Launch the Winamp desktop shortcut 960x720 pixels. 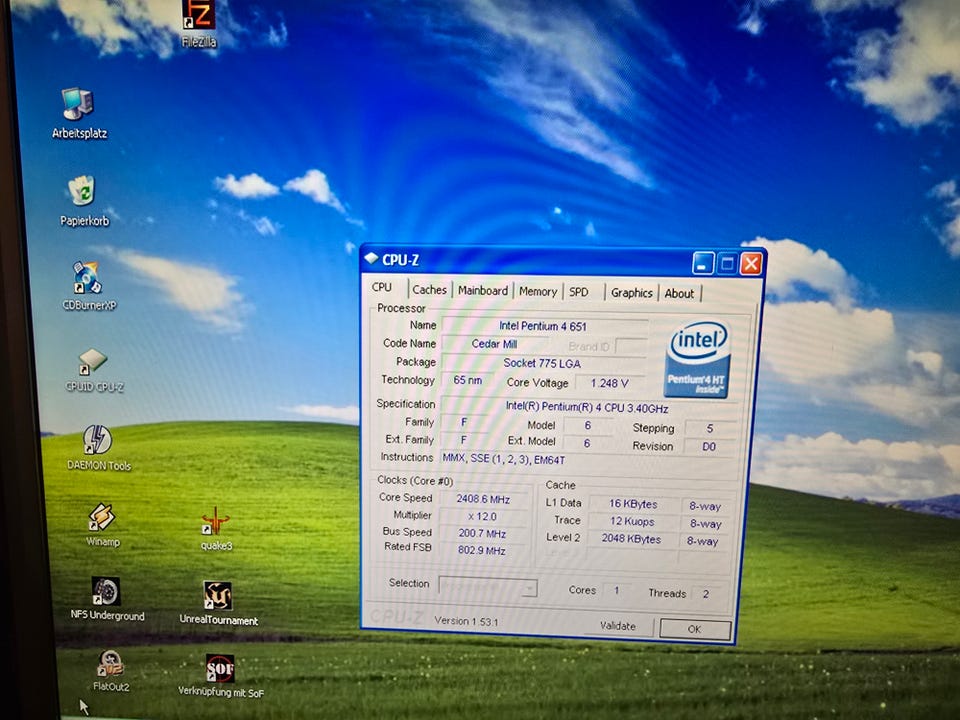click(x=102, y=525)
